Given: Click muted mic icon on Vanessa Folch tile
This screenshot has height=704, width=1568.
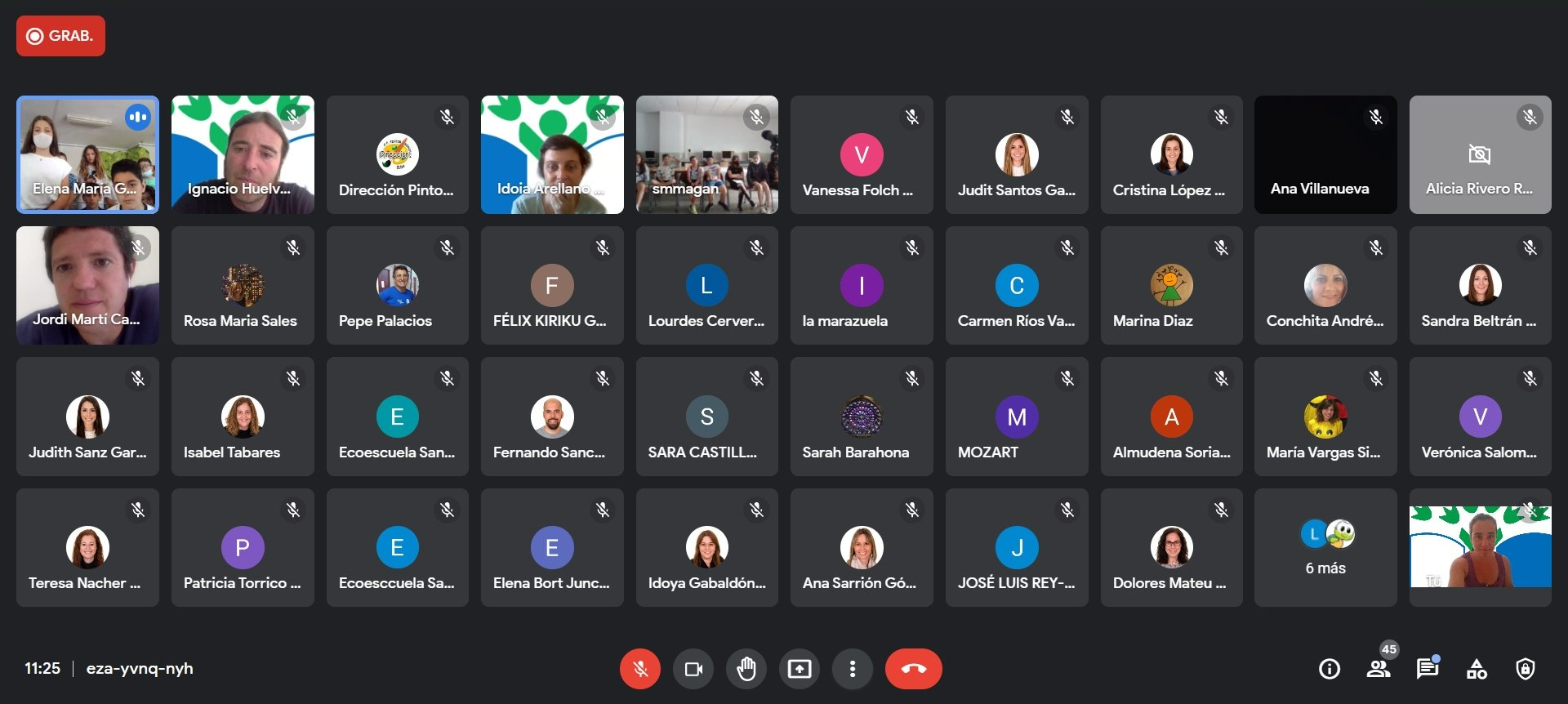Looking at the screenshot, I should click(x=911, y=117).
